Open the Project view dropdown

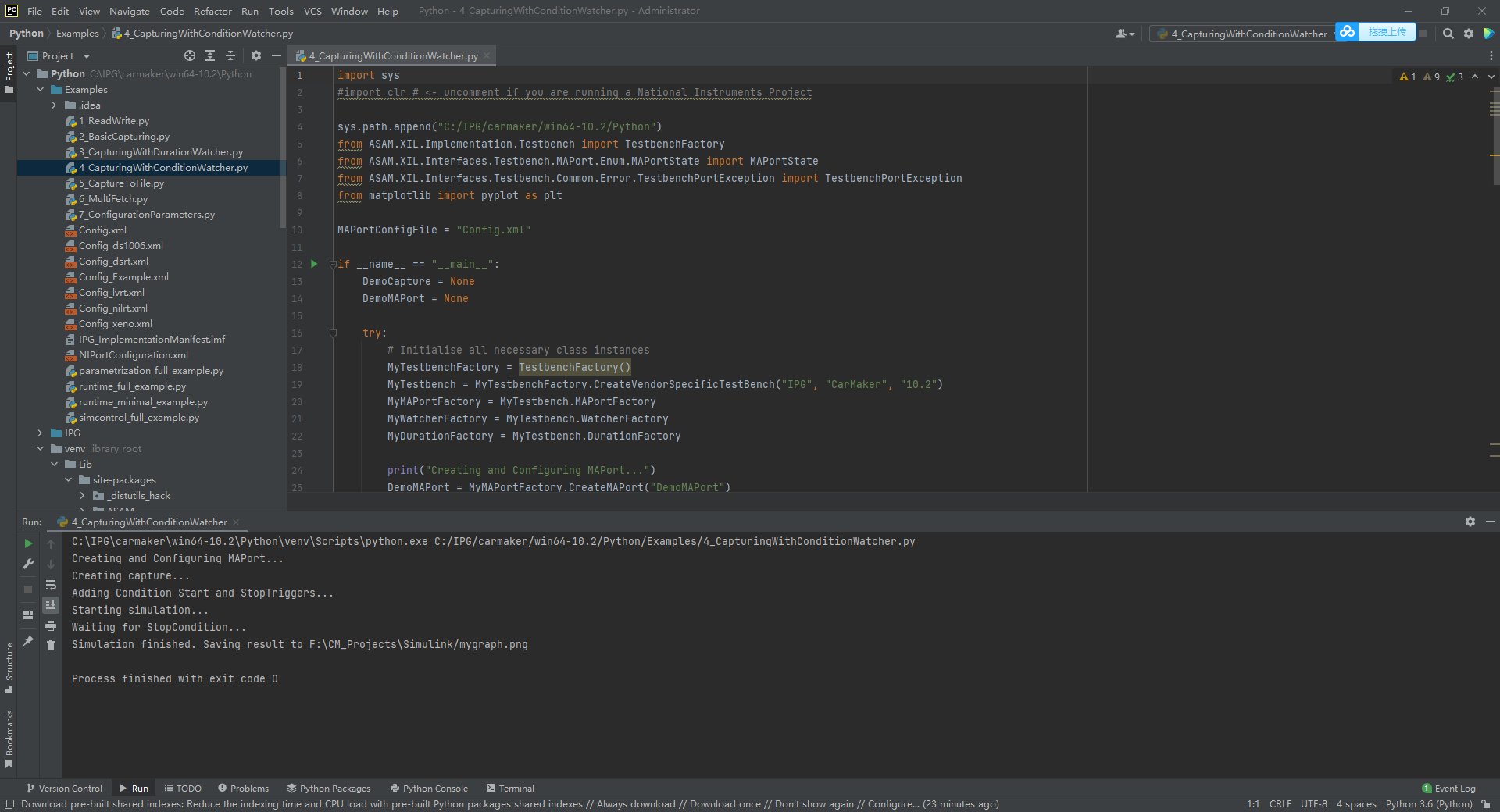click(86, 55)
